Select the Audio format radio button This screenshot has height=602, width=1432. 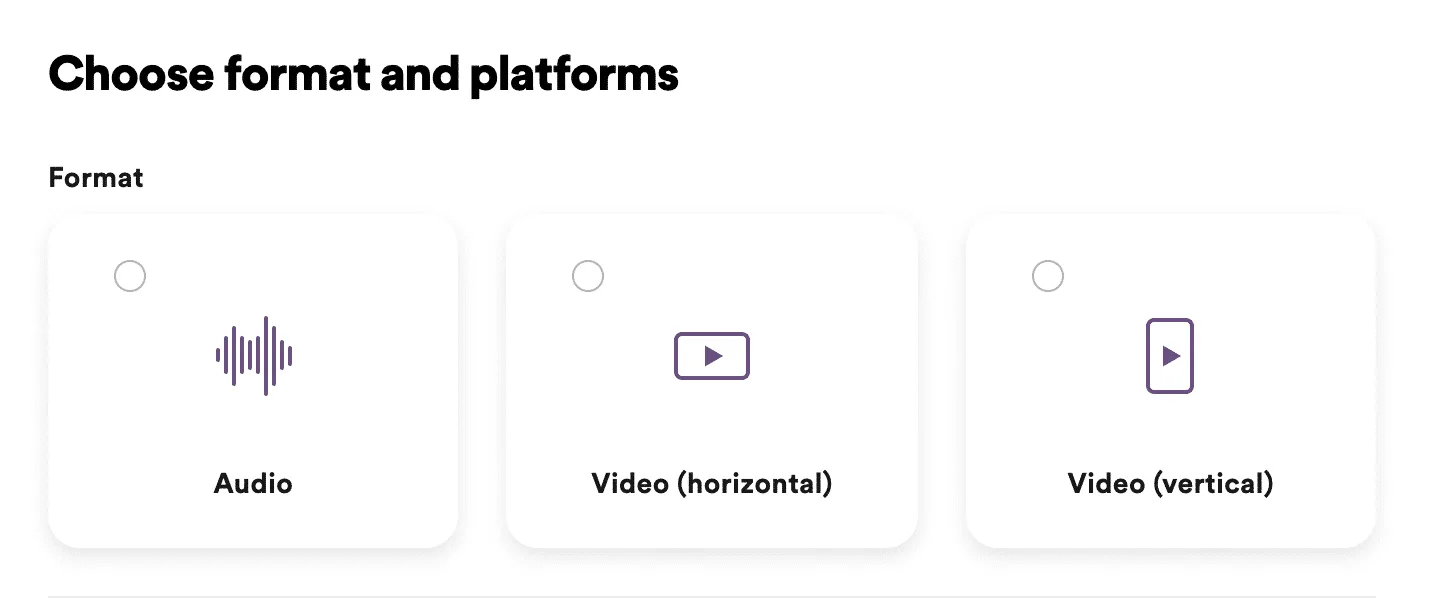(130, 276)
